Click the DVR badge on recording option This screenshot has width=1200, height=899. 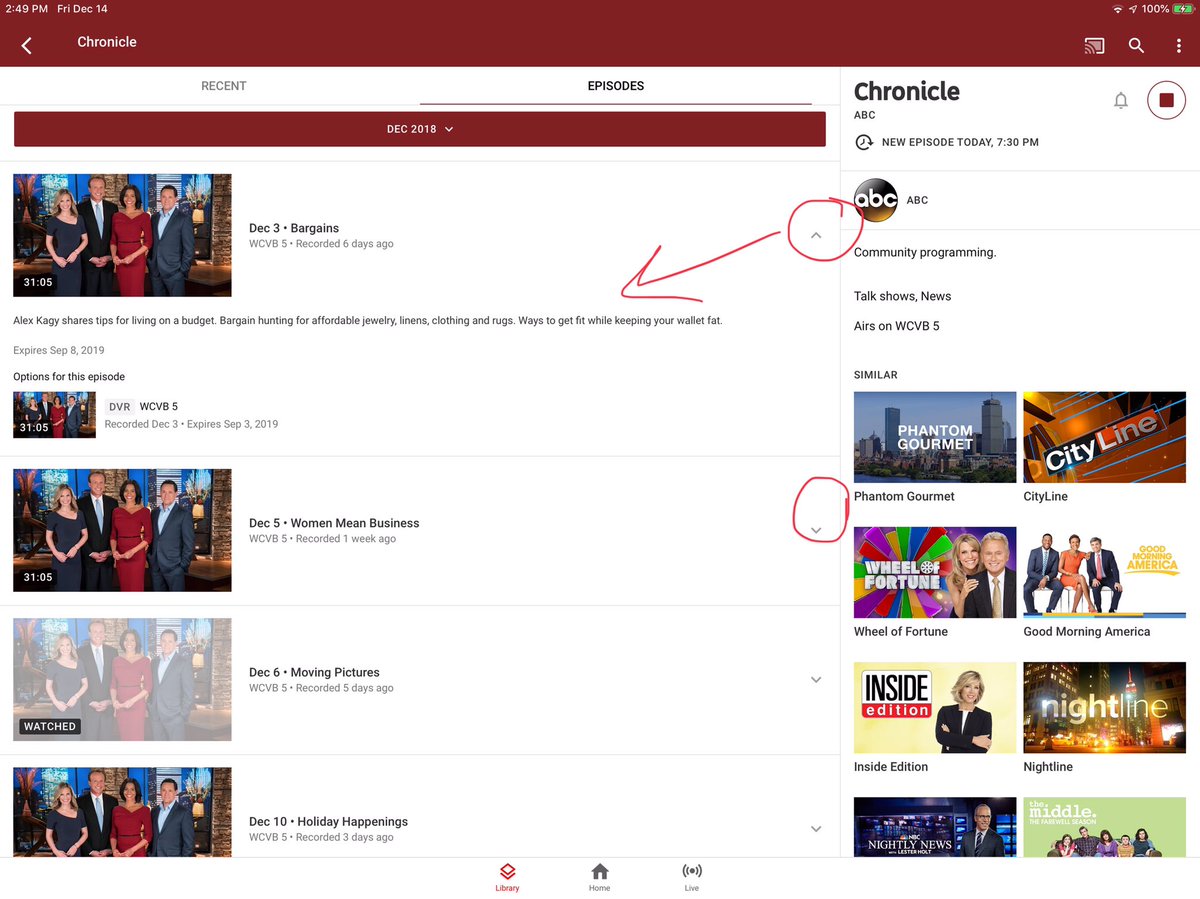(119, 407)
